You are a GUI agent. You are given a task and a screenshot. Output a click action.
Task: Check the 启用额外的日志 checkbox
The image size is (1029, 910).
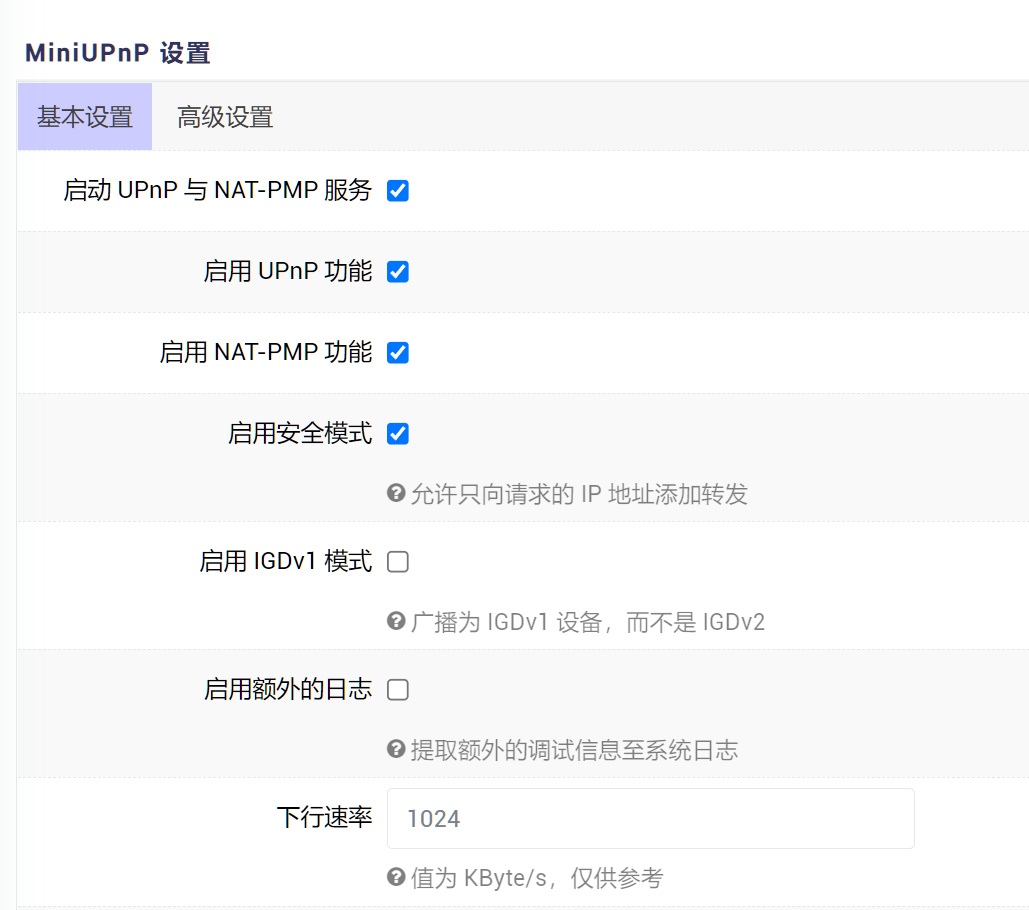398,690
